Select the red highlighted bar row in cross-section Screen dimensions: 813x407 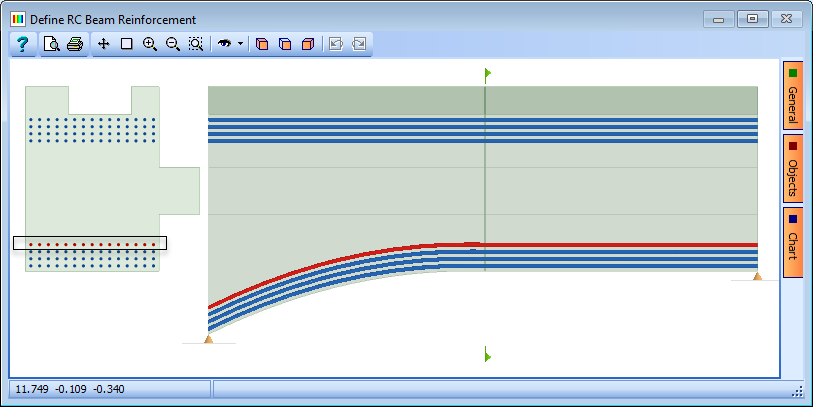pyautogui.click(x=90, y=243)
